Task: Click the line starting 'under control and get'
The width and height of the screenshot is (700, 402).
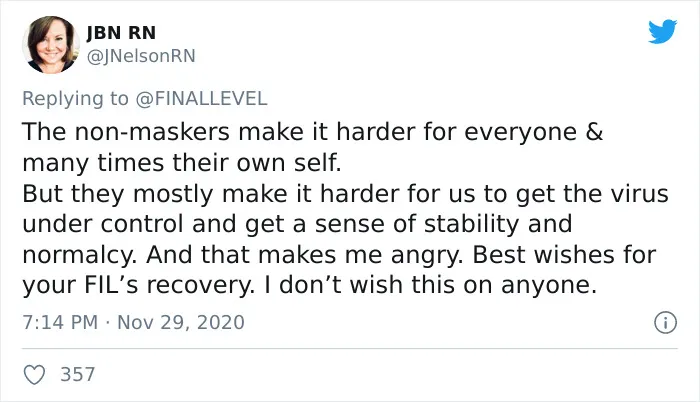Action: [297, 224]
